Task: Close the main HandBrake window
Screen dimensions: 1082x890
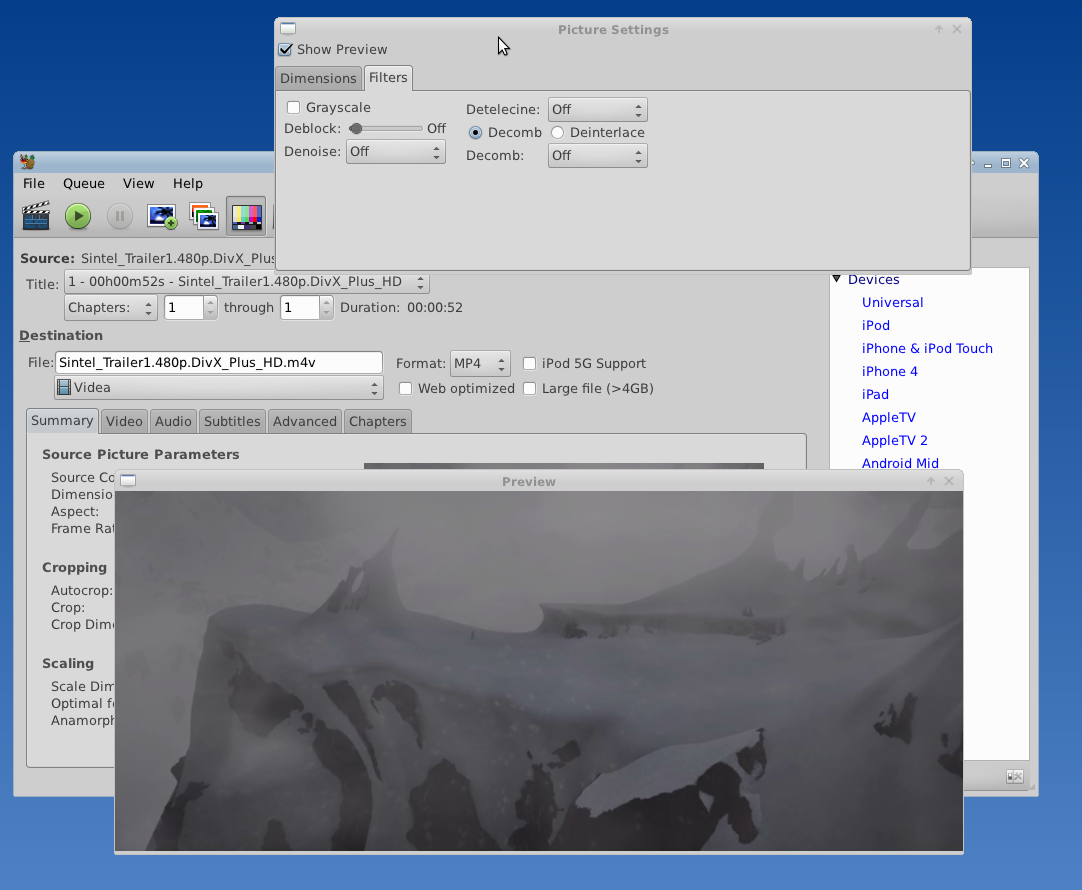Action: (1024, 163)
